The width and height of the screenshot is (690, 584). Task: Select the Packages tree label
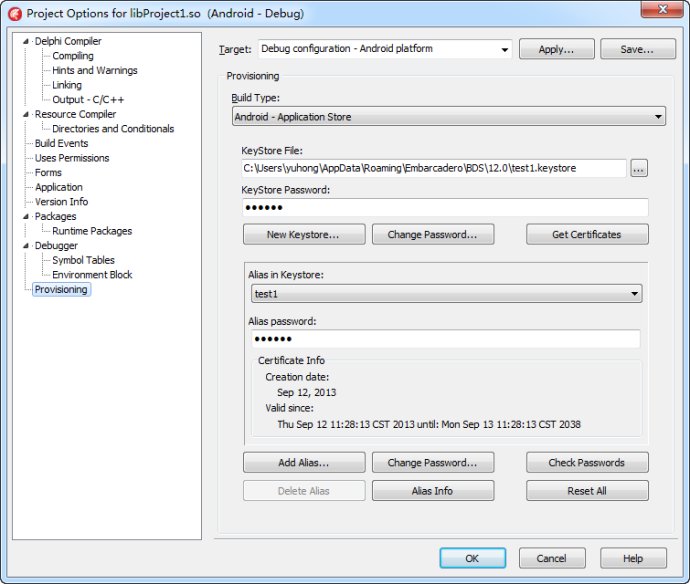[x=55, y=216]
